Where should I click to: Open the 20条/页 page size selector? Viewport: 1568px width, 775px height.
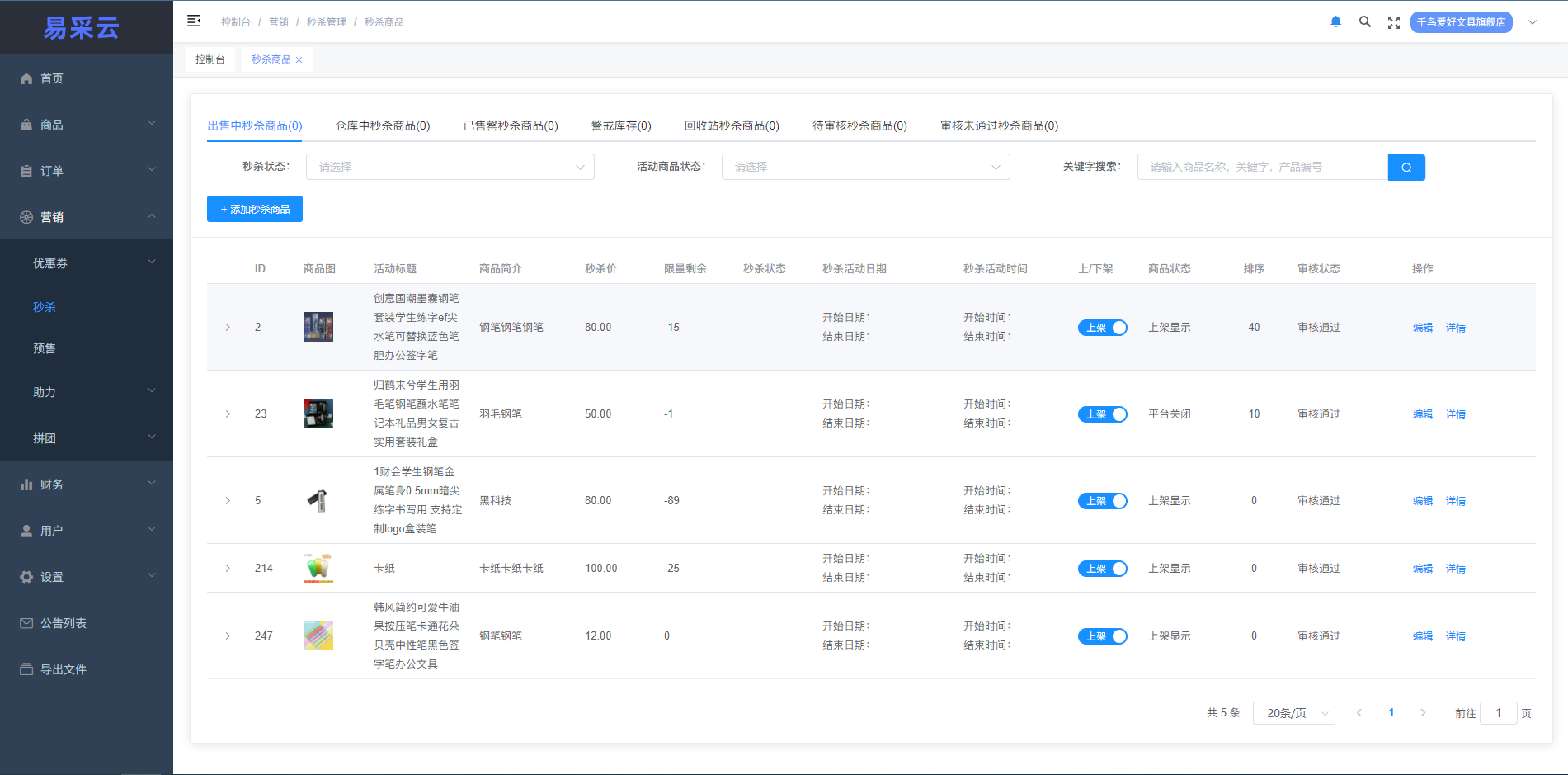(x=1293, y=712)
